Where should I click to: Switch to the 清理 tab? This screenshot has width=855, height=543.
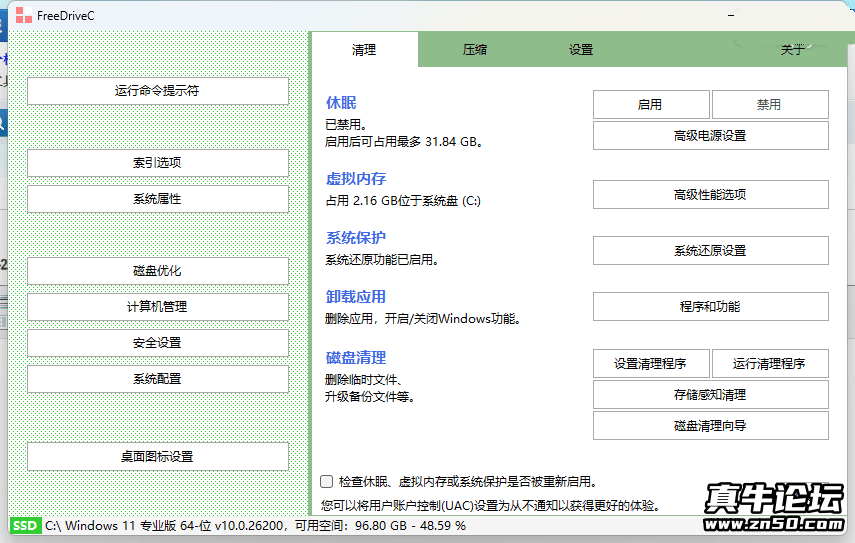pos(364,50)
